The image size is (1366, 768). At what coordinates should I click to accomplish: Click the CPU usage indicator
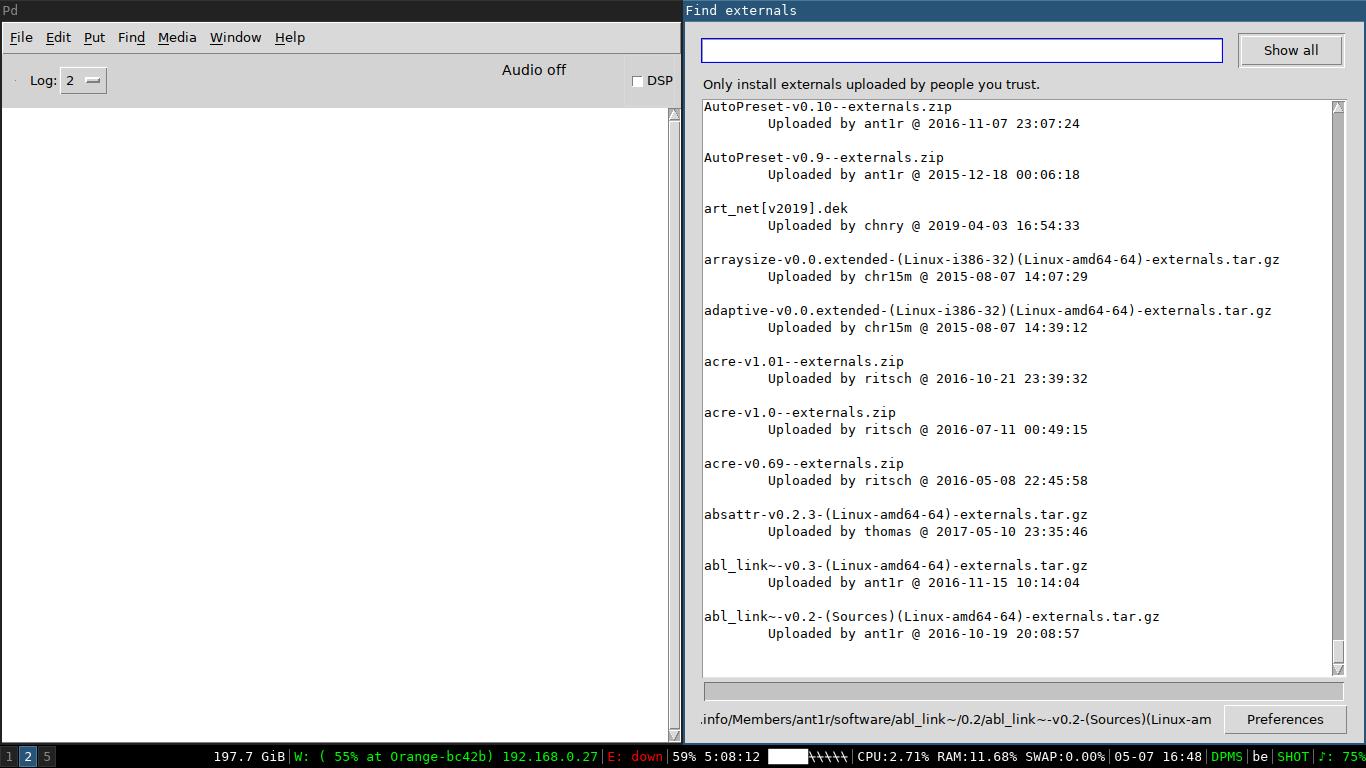893,757
